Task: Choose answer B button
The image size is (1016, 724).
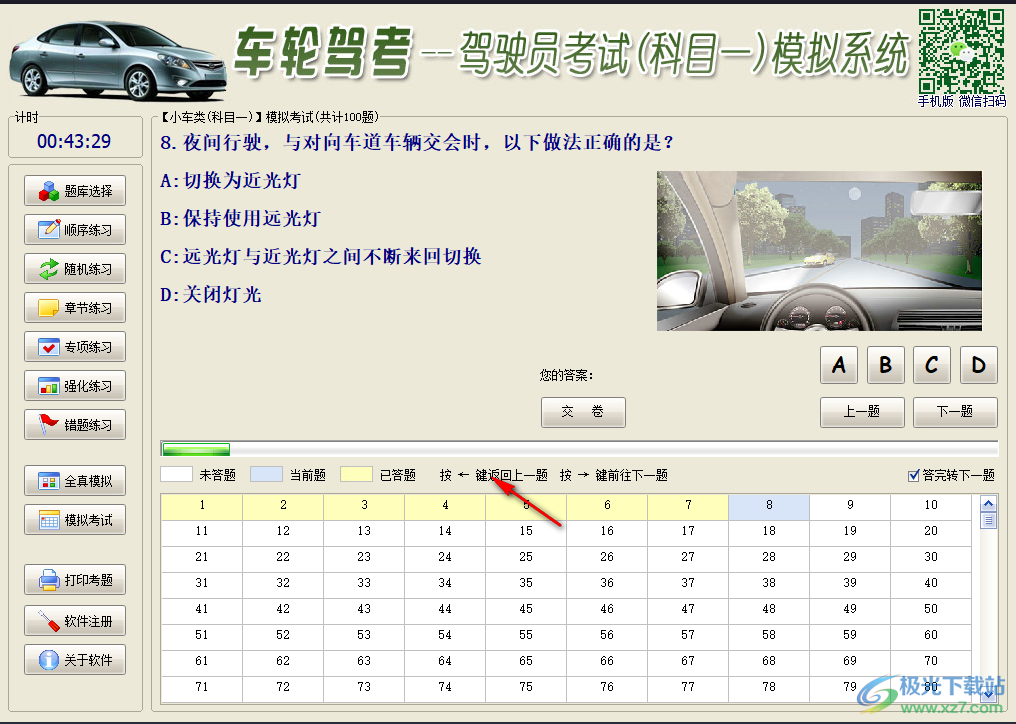Action: tap(885, 365)
